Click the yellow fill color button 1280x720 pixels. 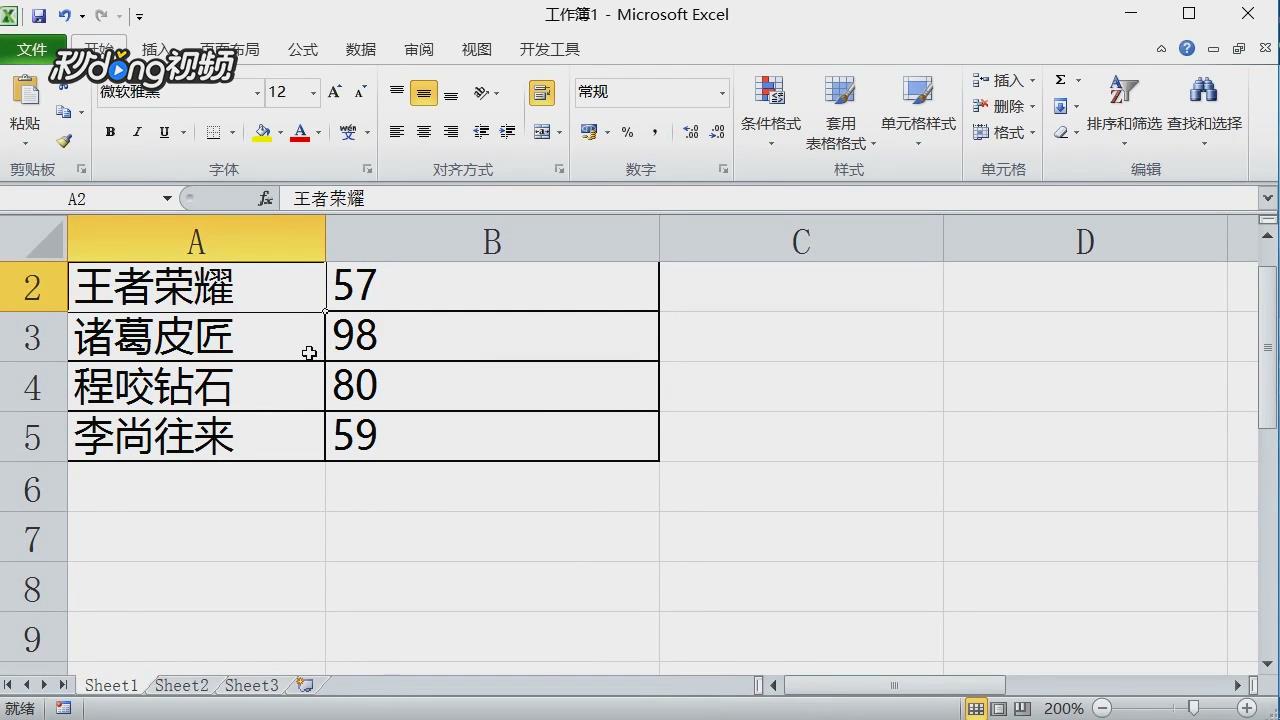(x=262, y=132)
